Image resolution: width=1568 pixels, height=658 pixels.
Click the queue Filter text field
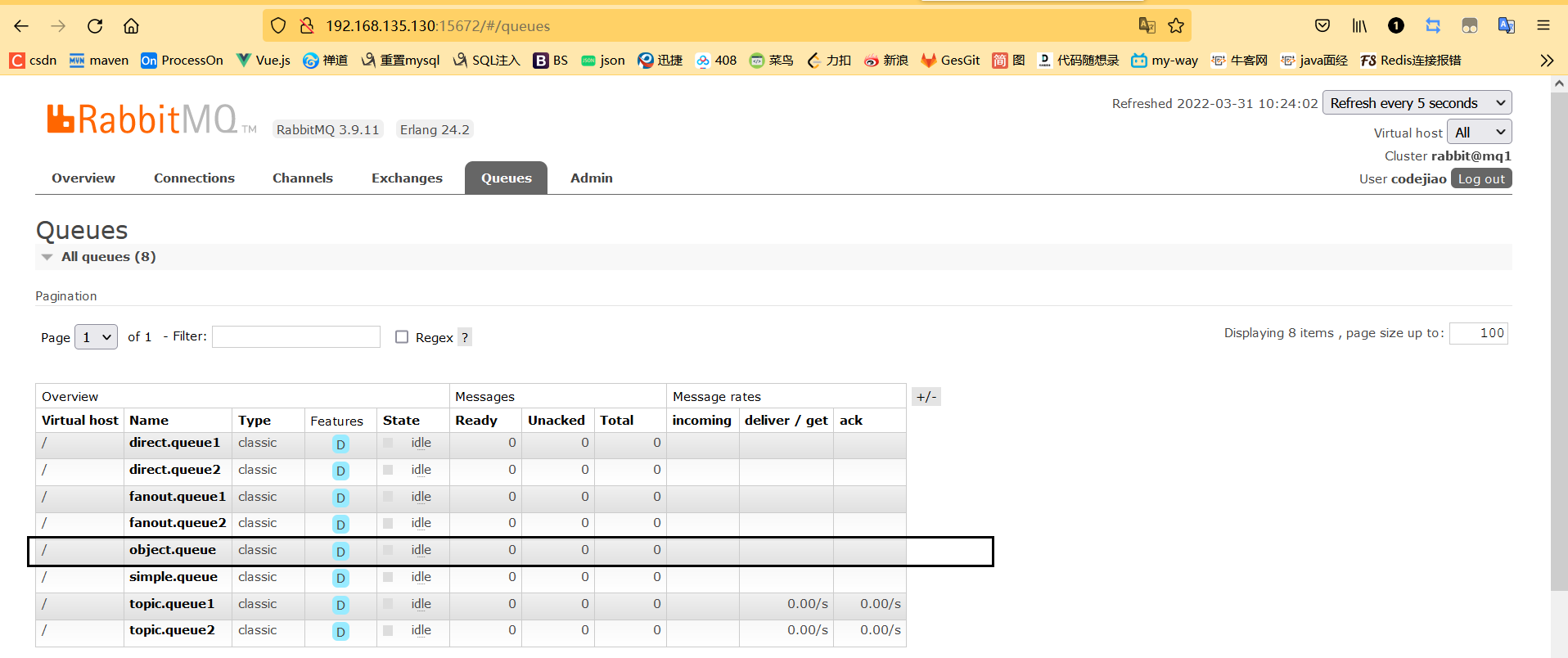296,337
